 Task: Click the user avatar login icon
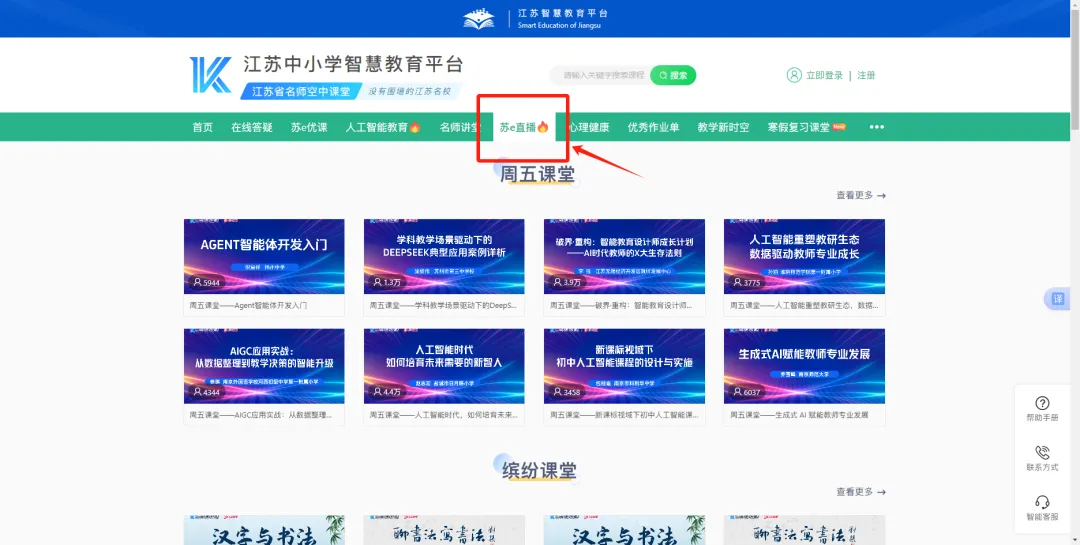pos(794,75)
